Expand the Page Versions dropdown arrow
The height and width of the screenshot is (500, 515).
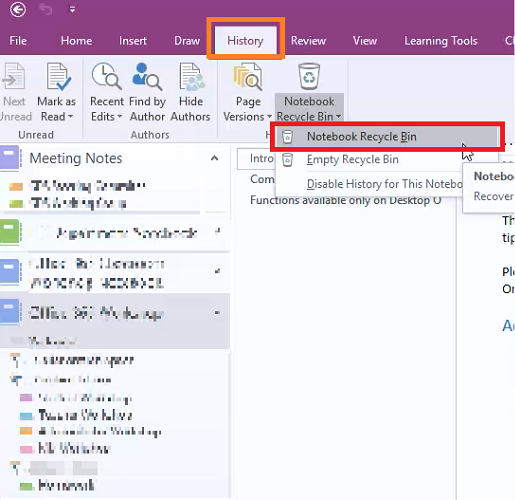269,117
